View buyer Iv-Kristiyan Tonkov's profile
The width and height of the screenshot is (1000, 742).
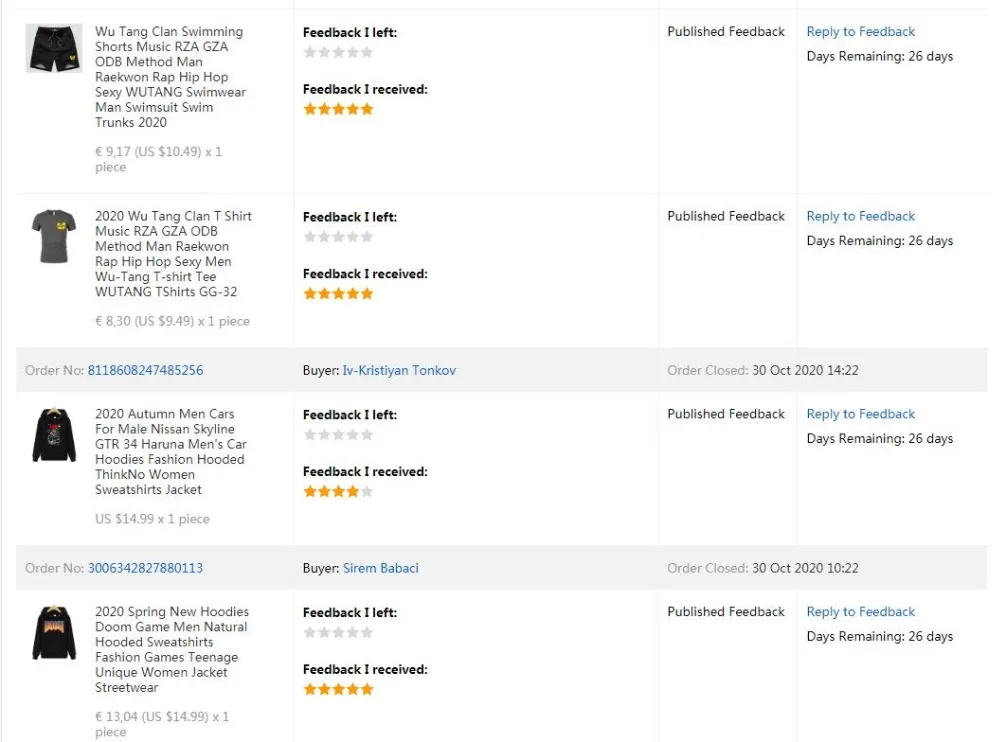[399, 370]
